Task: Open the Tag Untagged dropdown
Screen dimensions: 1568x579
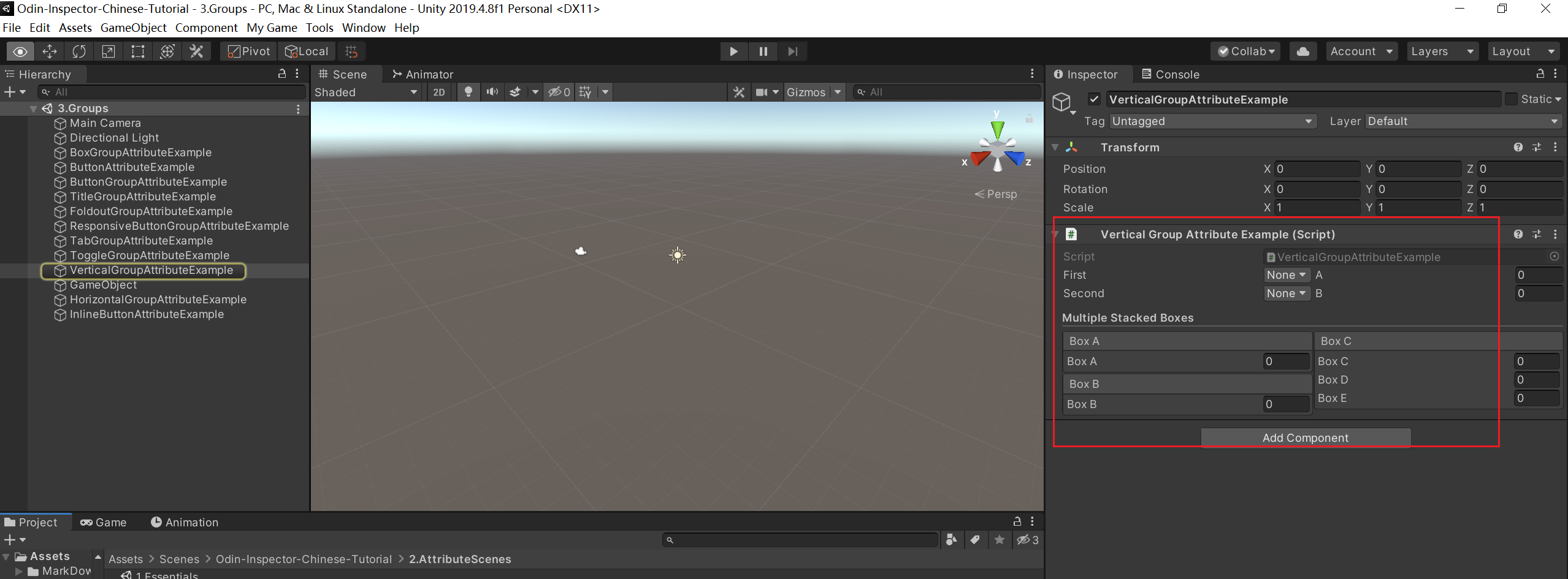Action: click(1212, 121)
